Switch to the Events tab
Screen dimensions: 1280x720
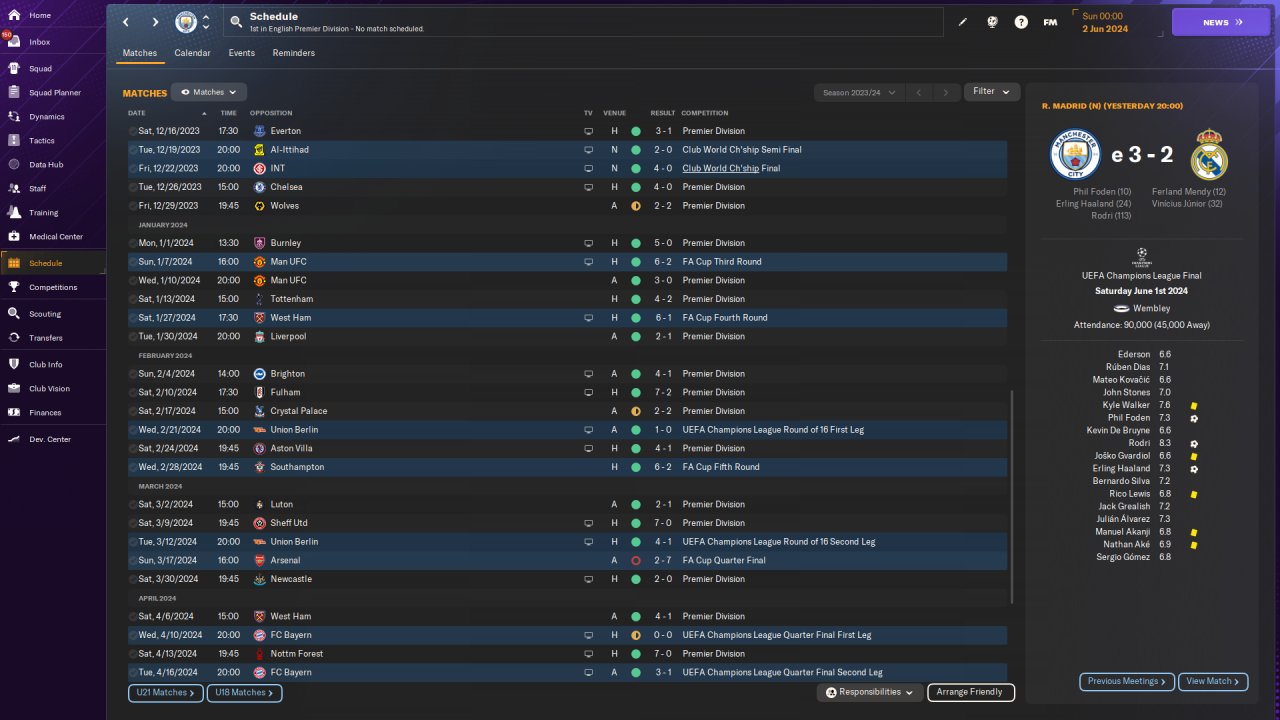241,53
